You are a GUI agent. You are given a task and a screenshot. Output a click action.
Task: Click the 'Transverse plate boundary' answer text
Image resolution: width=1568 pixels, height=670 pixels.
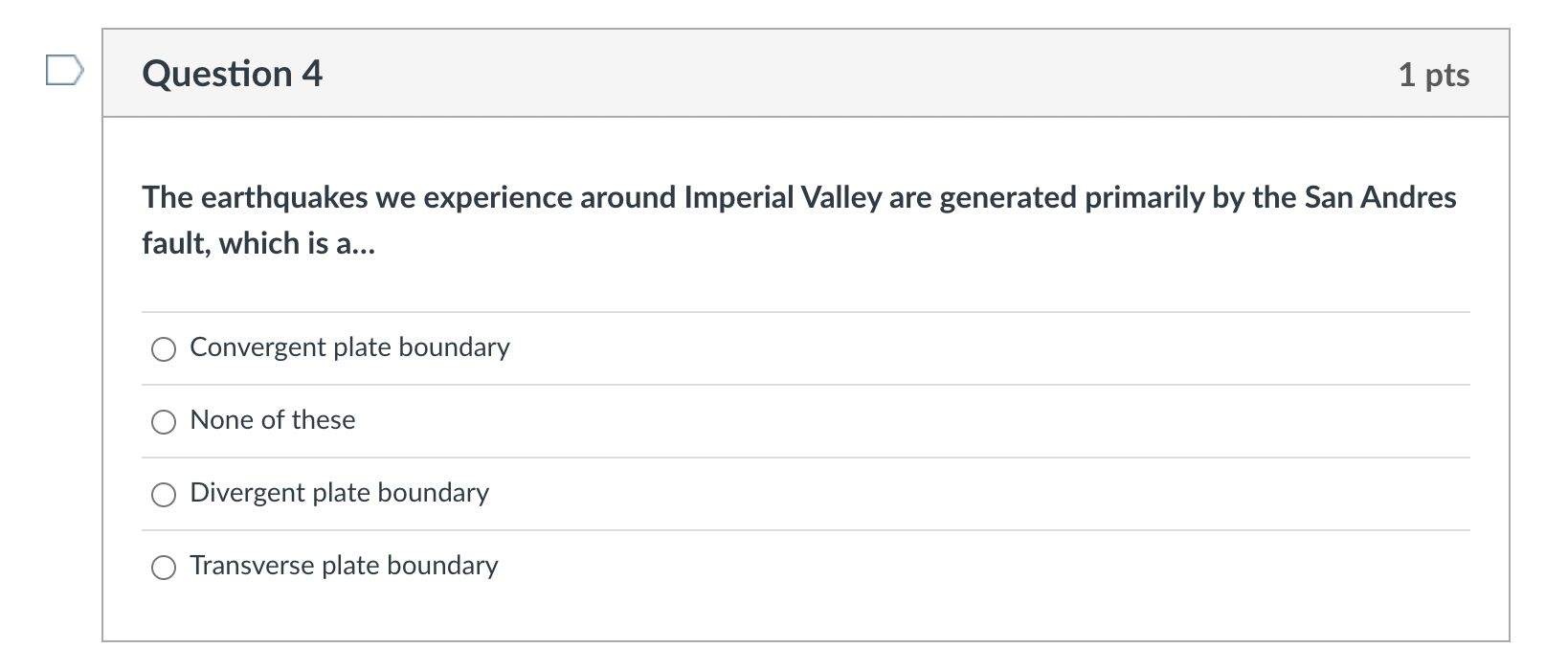click(x=344, y=566)
